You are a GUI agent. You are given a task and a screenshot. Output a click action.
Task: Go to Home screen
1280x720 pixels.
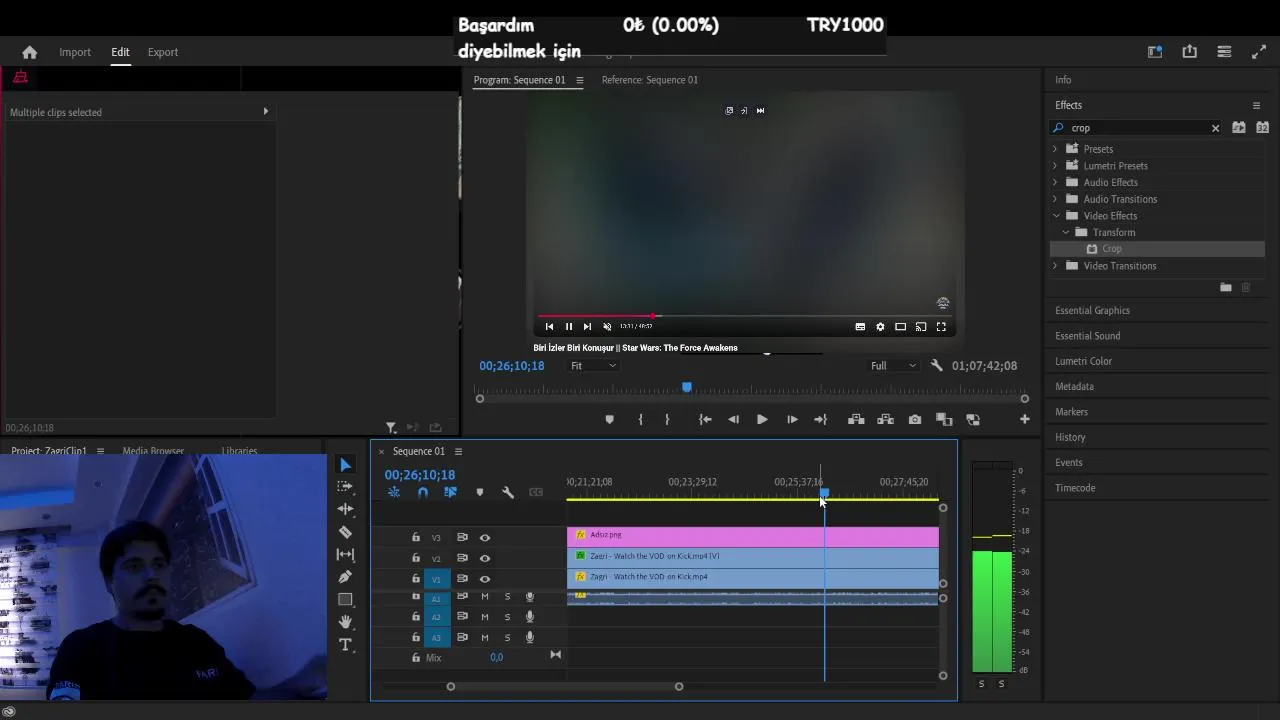[29, 52]
